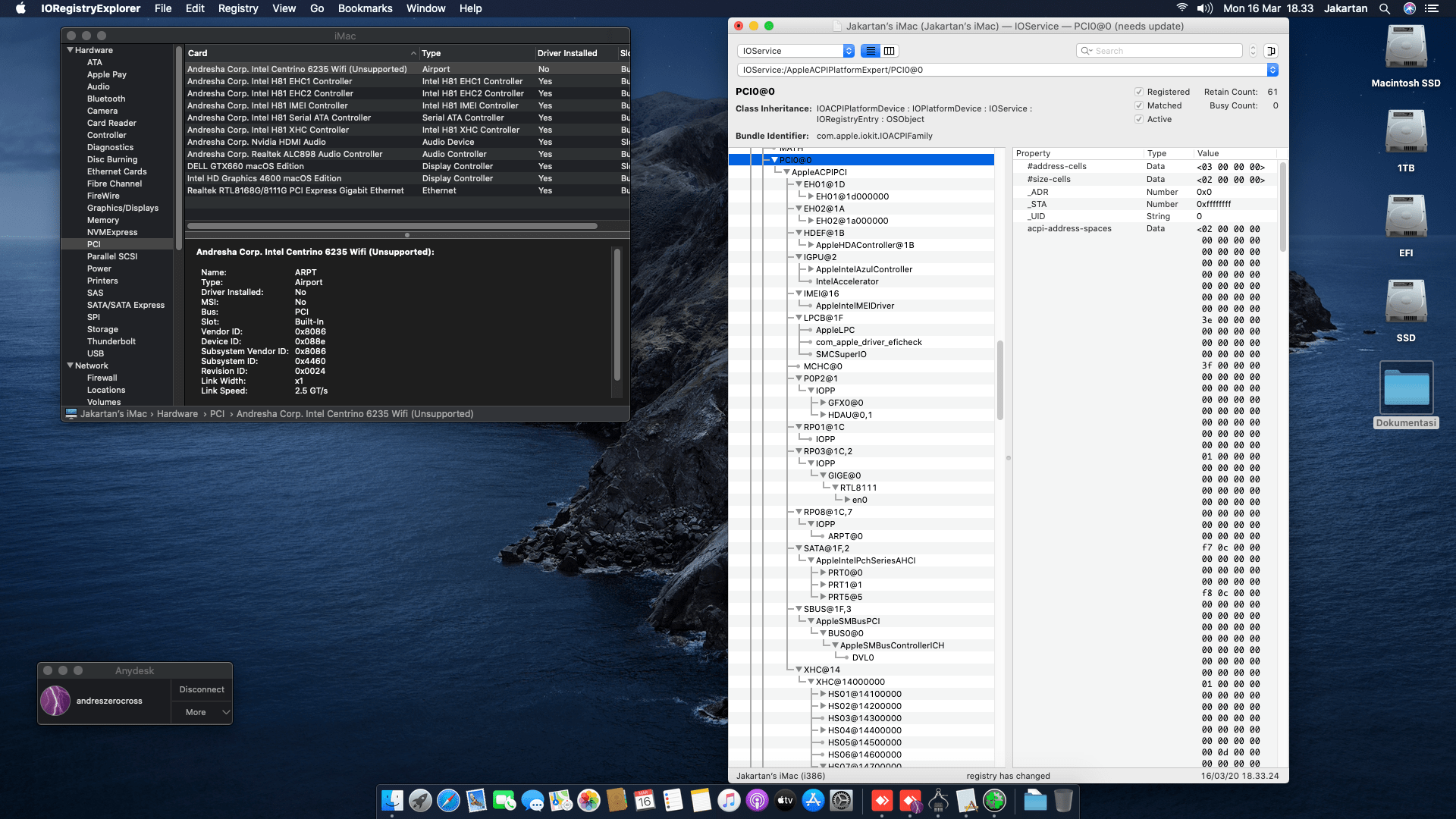1456x819 pixels.
Task: Toggle the Active checkbox
Action: coord(1139,119)
